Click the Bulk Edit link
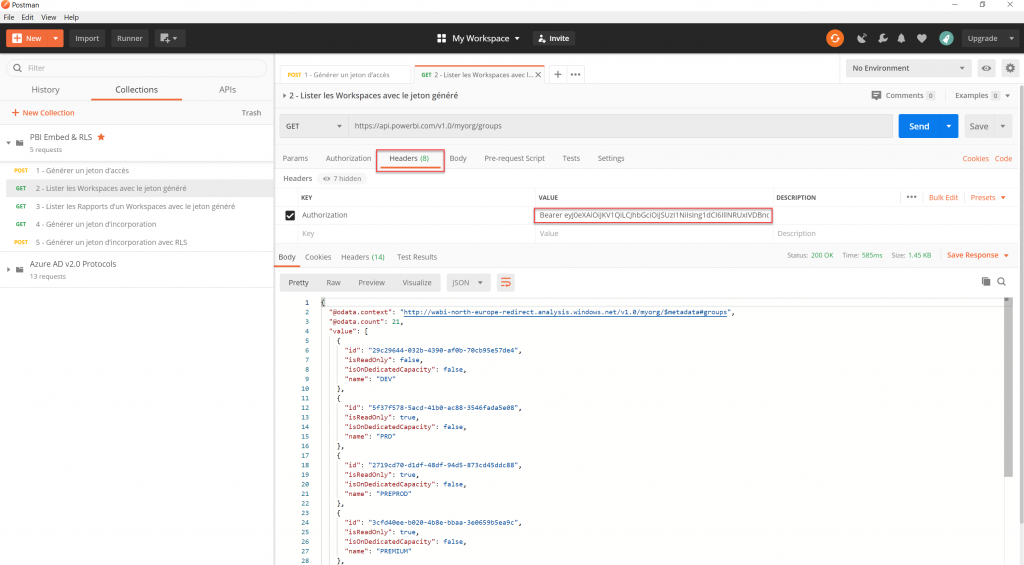Image resolution: width=1024 pixels, height=565 pixels. coord(943,197)
